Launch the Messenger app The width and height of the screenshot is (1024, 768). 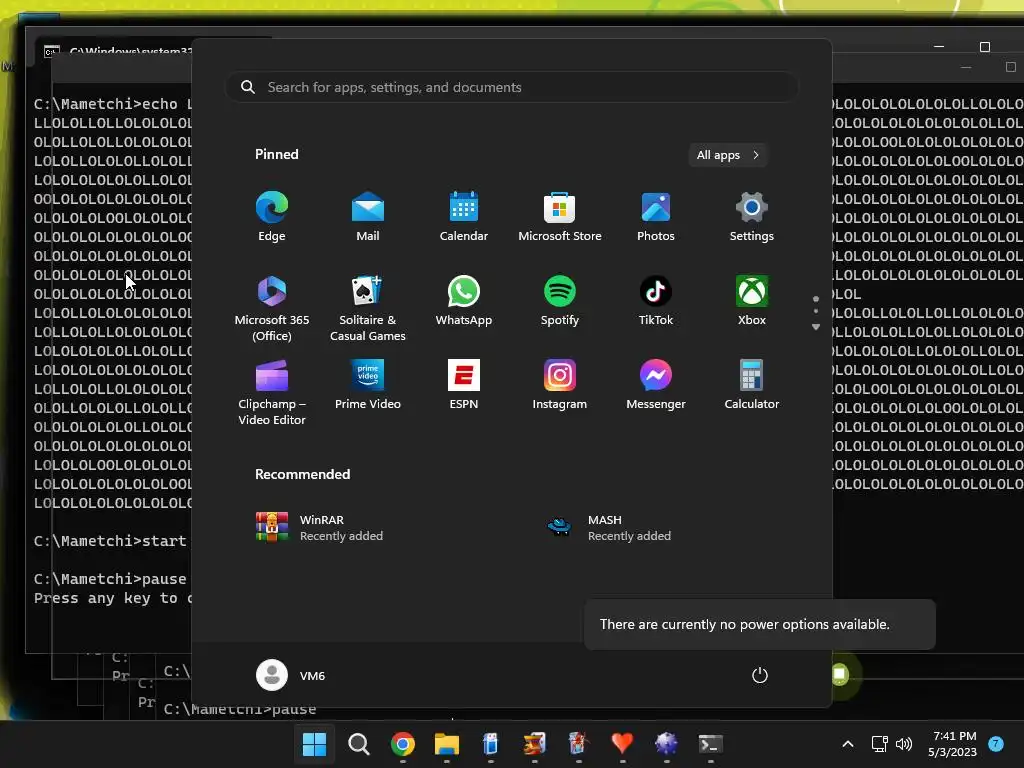click(656, 385)
